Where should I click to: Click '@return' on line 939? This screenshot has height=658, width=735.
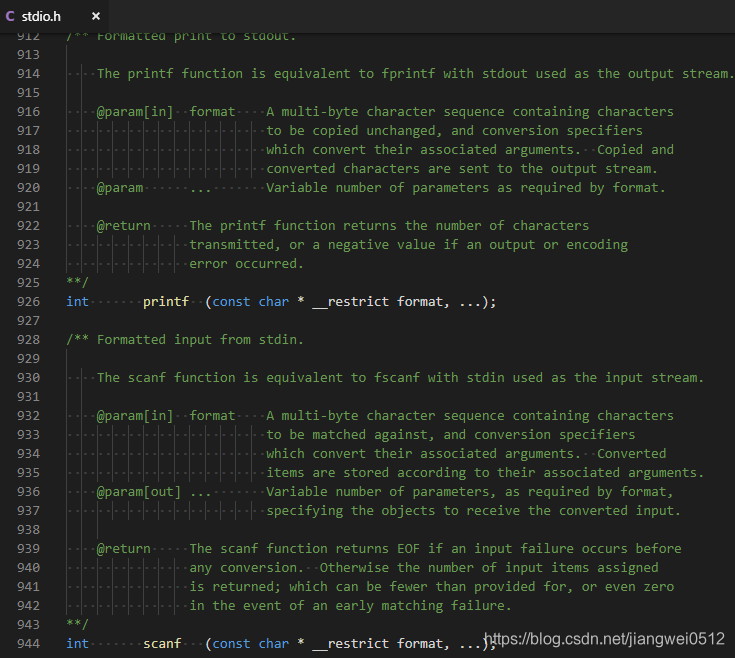click(124, 549)
